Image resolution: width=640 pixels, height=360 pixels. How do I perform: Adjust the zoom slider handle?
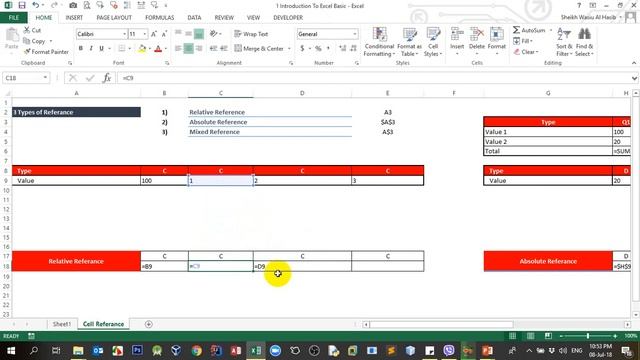[x=588, y=336]
